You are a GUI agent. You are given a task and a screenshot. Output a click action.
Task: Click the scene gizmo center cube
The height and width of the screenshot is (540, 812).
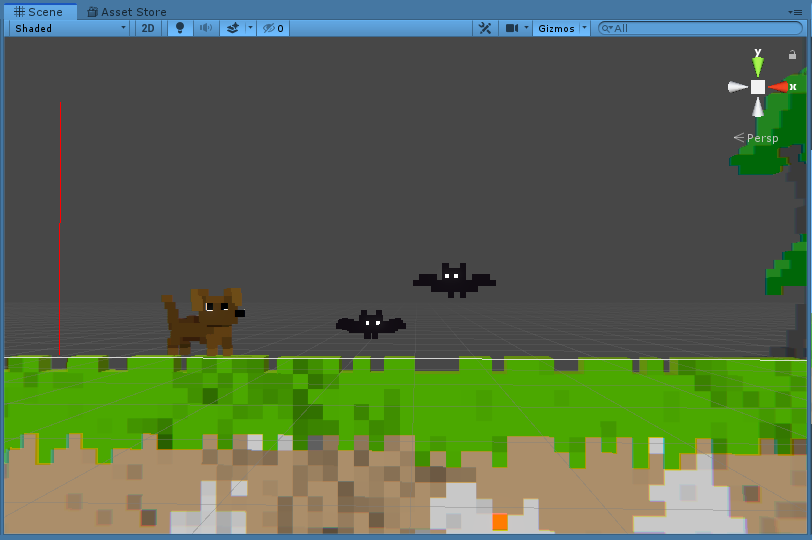pos(758,87)
